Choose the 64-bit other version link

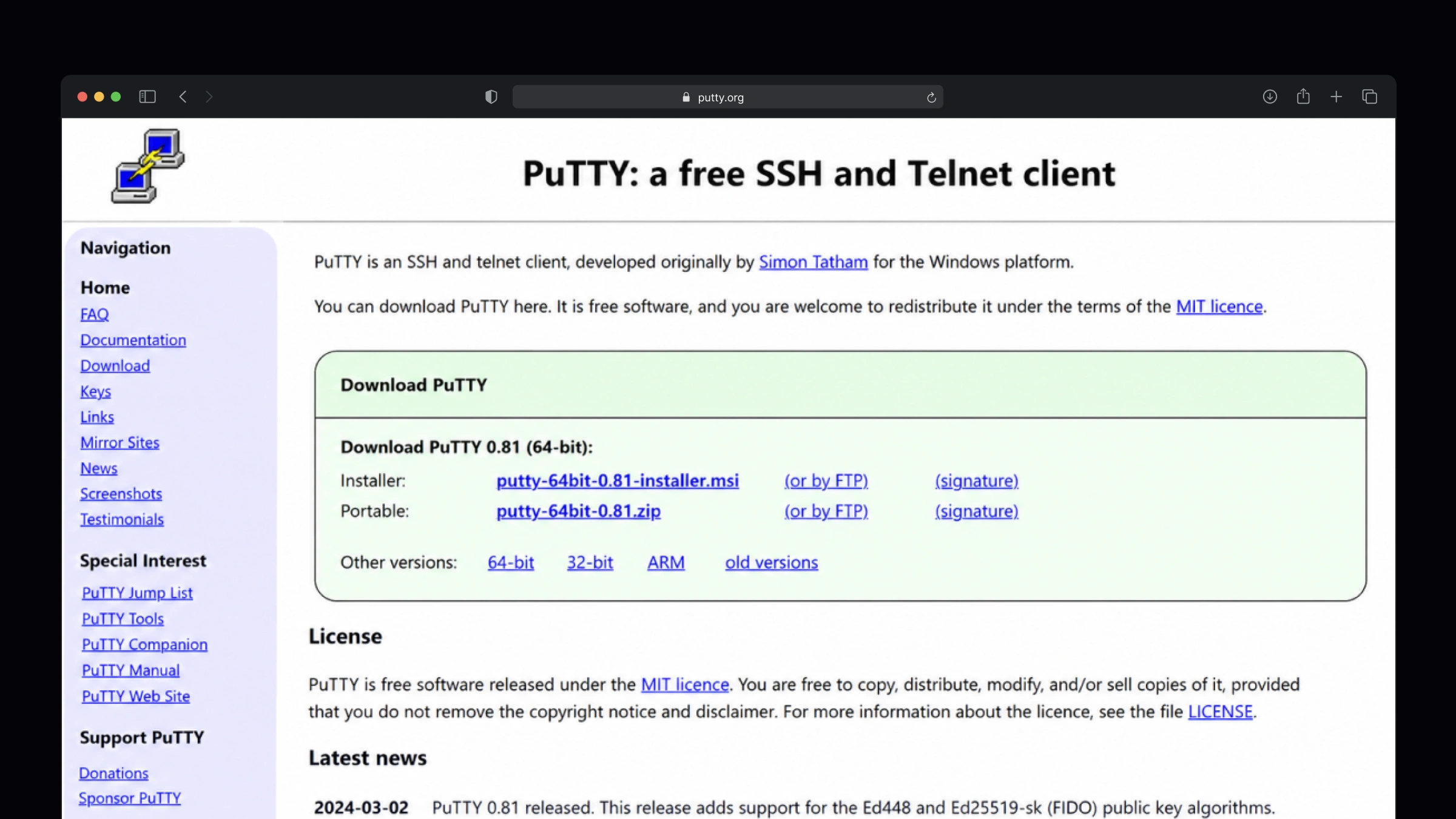511,562
